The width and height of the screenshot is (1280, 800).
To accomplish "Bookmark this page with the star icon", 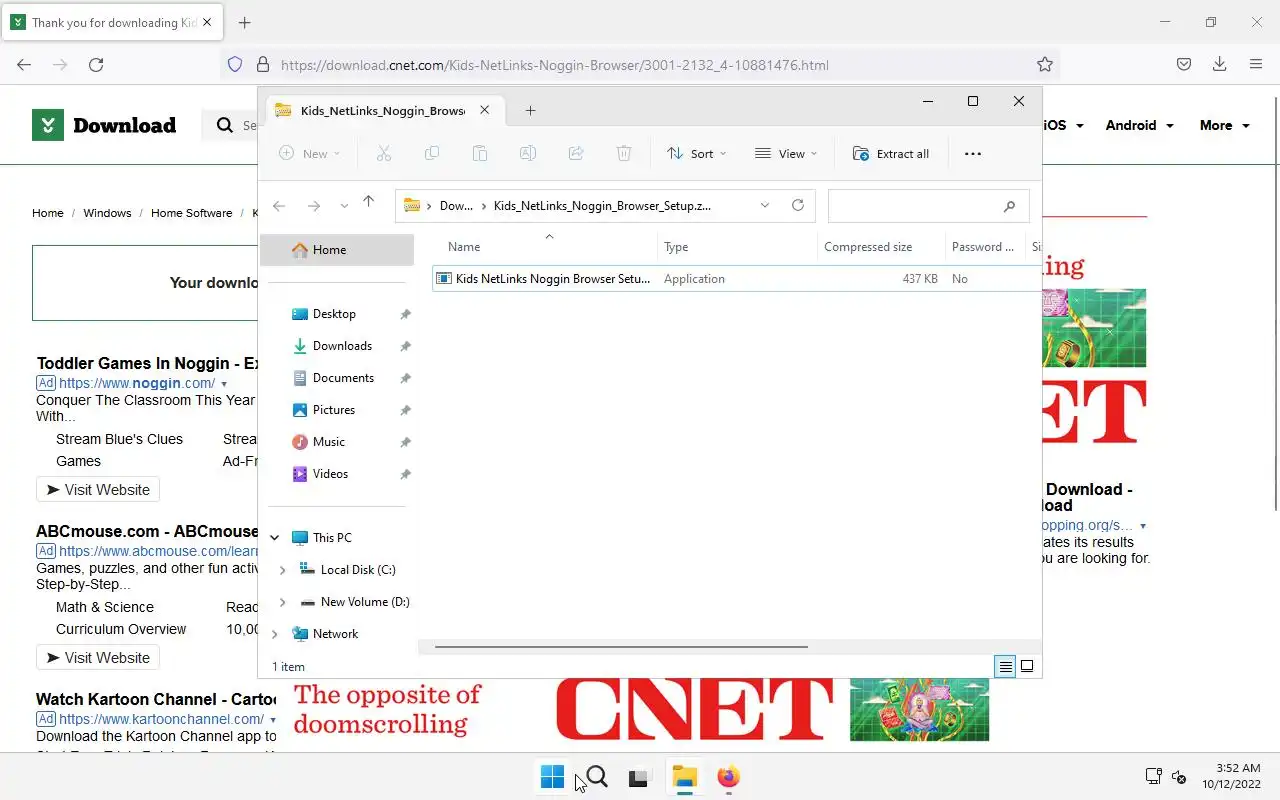I will pyautogui.click(x=1045, y=65).
